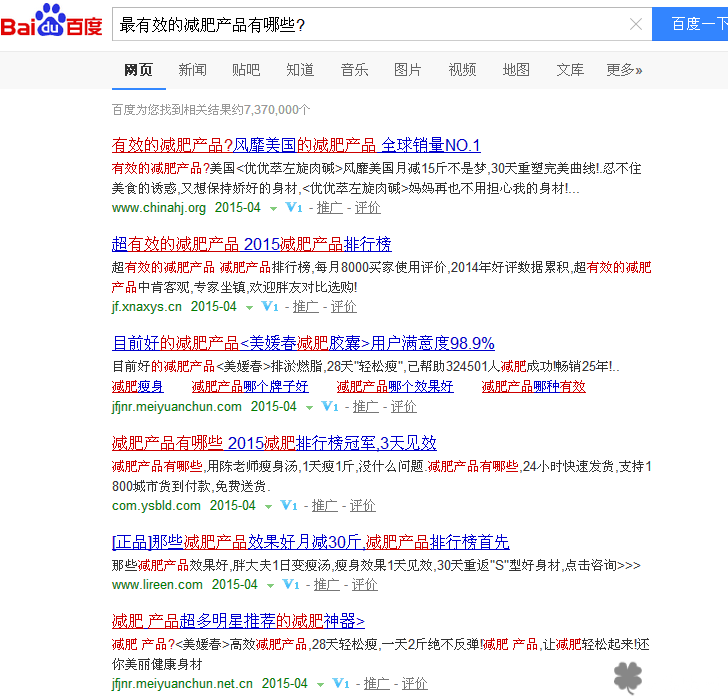Click the 百度一下 search button
The width and height of the screenshot is (728, 698).
click(690, 24)
